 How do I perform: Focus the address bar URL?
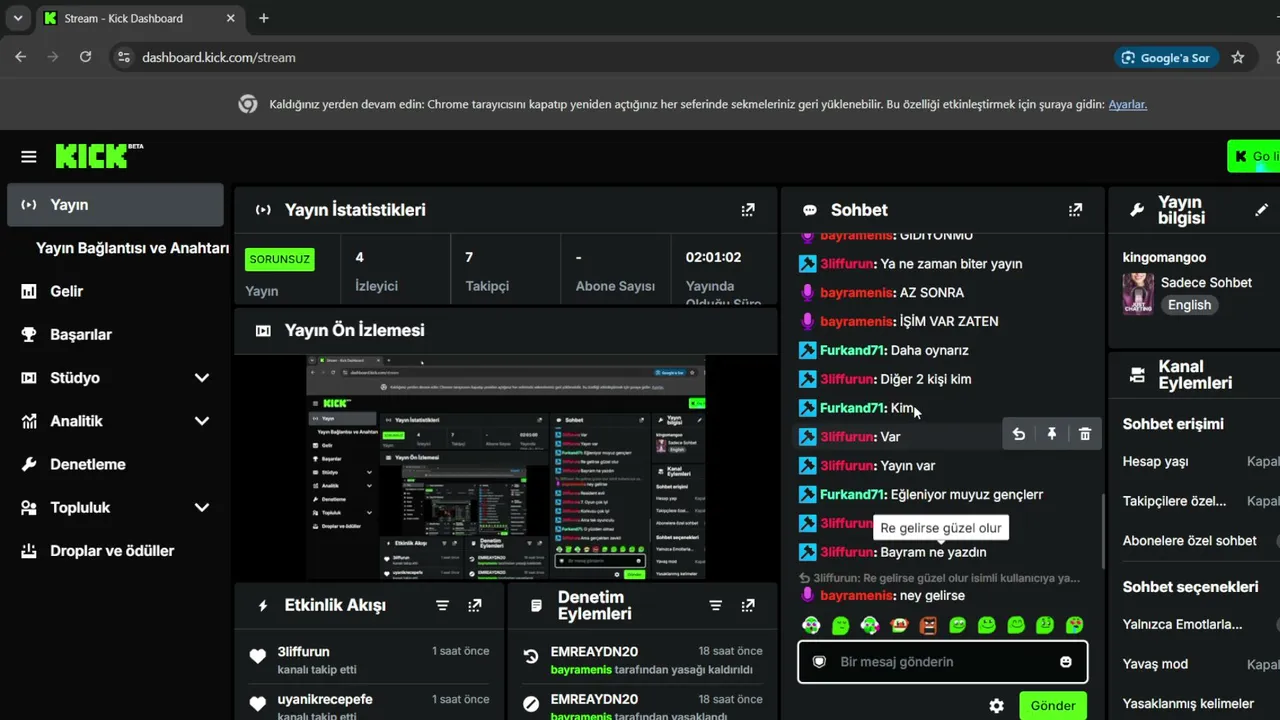tap(219, 58)
